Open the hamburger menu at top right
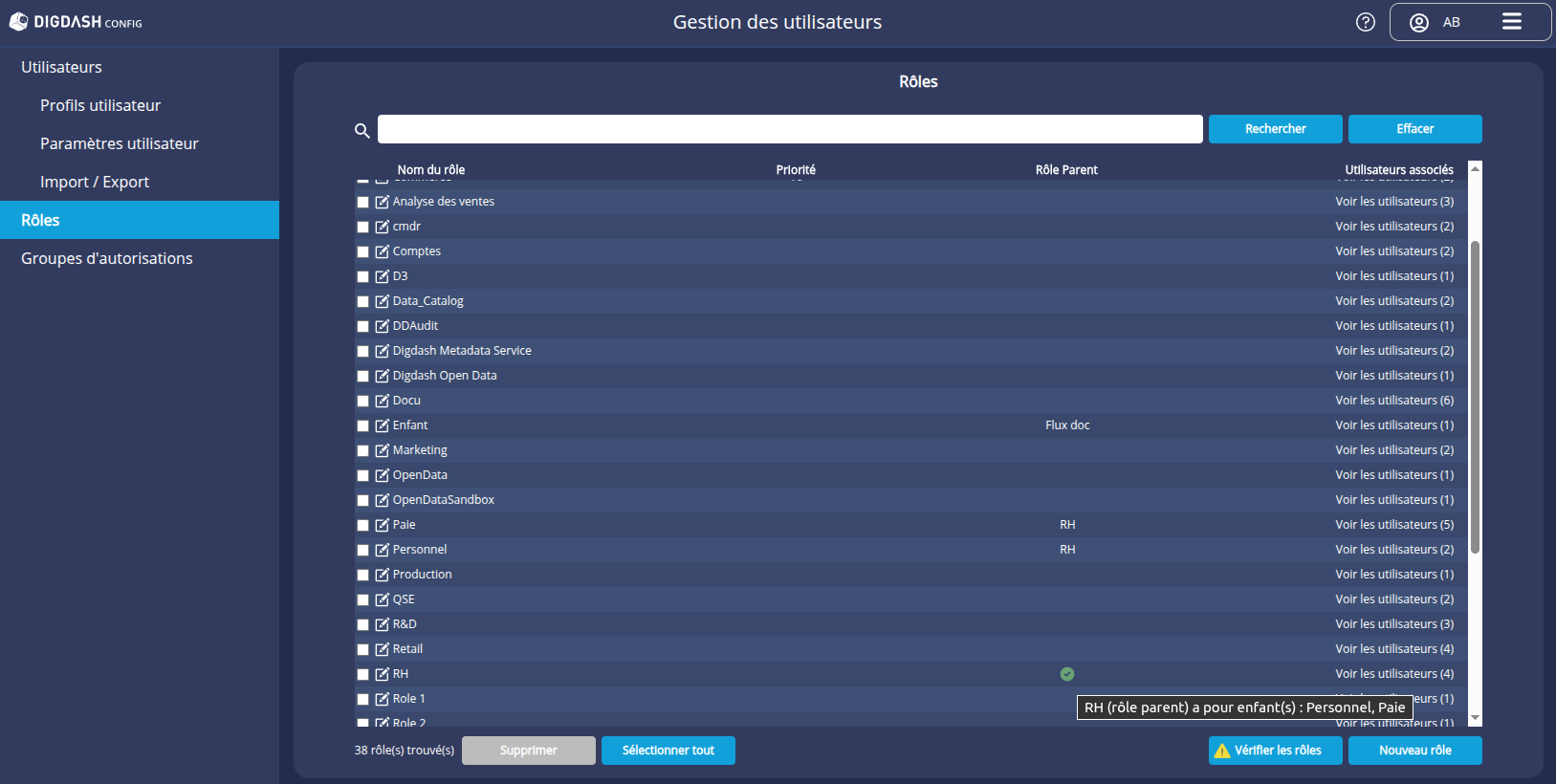 (x=1511, y=22)
